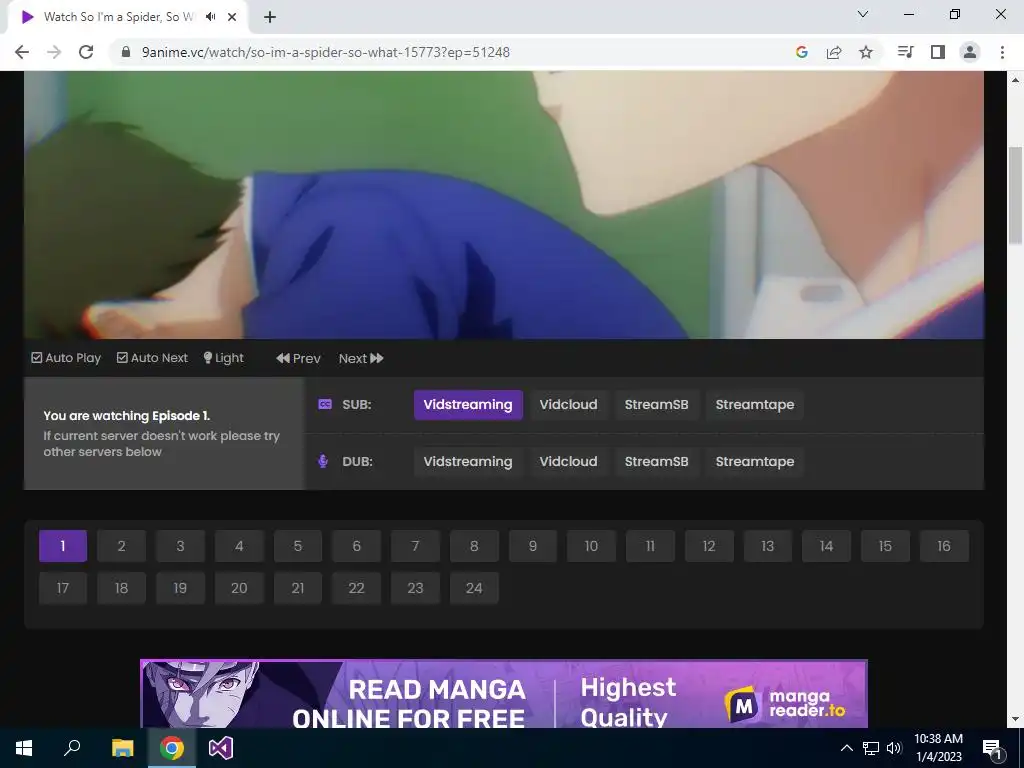Jump to episode 13
This screenshot has height=768, width=1024.
pyautogui.click(x=768, y=546)
